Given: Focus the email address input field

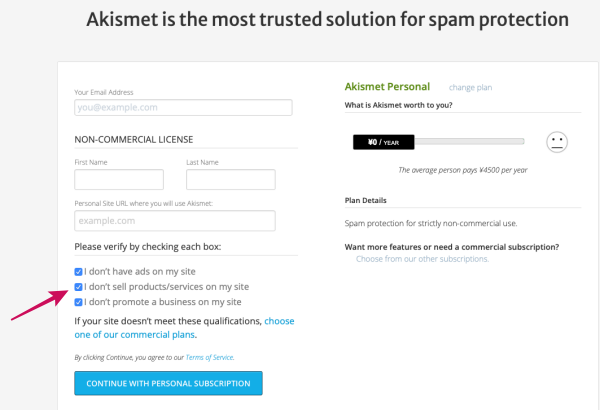Looking at the screenshot, I should click(183, 108).
